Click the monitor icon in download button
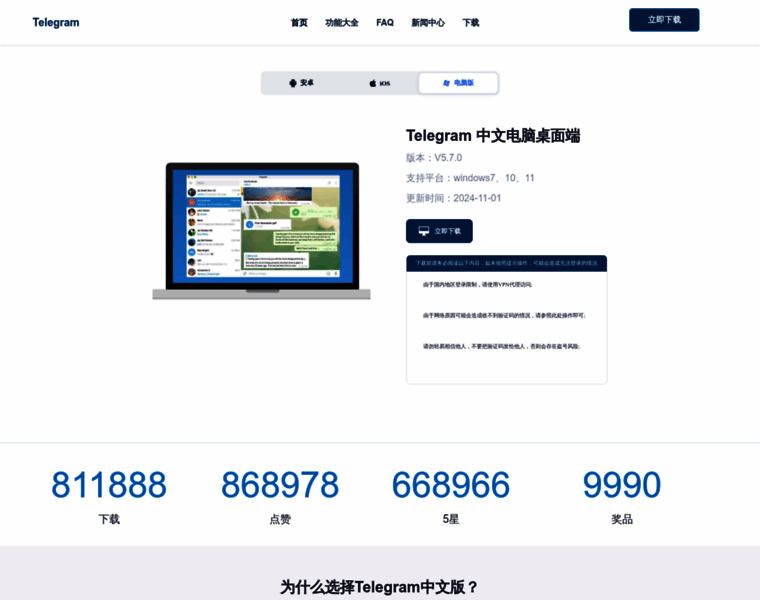Screen dimensions: 760x600 coord(424,231)
